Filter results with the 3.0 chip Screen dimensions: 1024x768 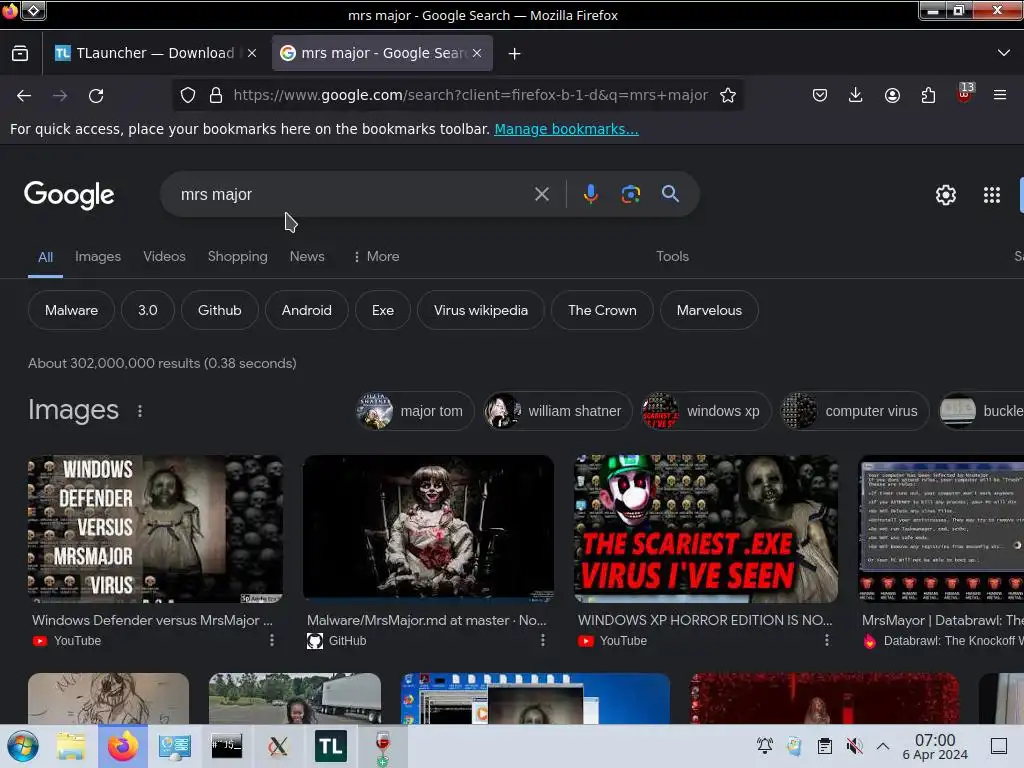click(148, 310)
